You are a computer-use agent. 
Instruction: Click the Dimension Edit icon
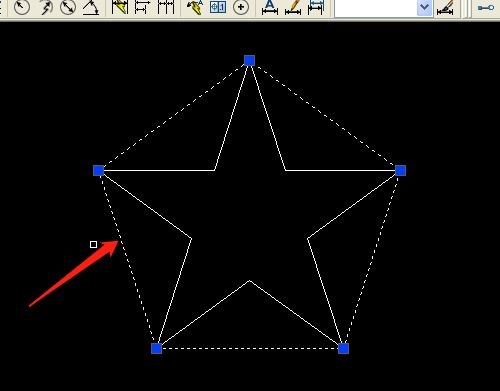270,7
